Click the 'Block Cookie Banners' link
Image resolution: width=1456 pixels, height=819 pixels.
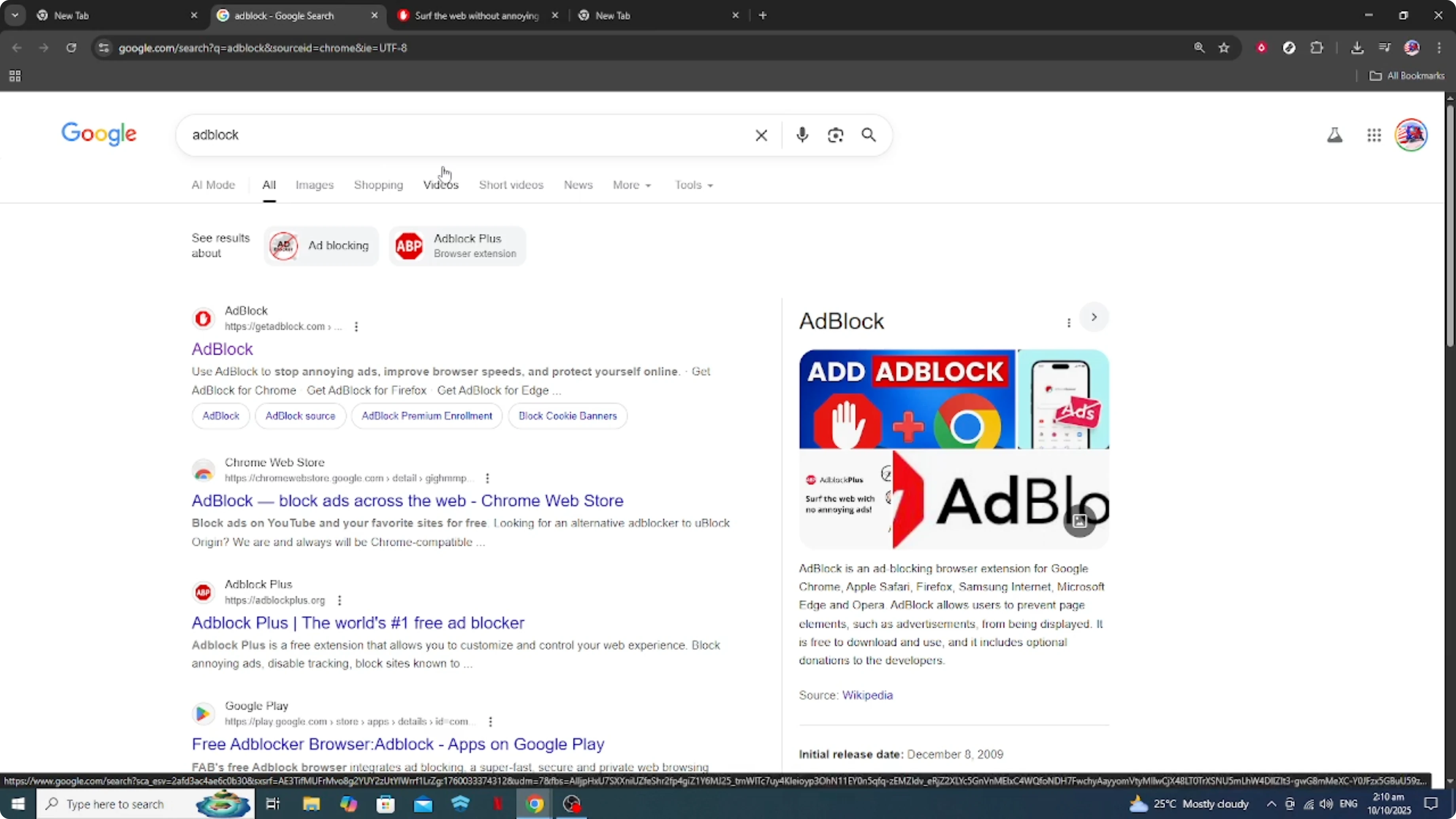567,415
